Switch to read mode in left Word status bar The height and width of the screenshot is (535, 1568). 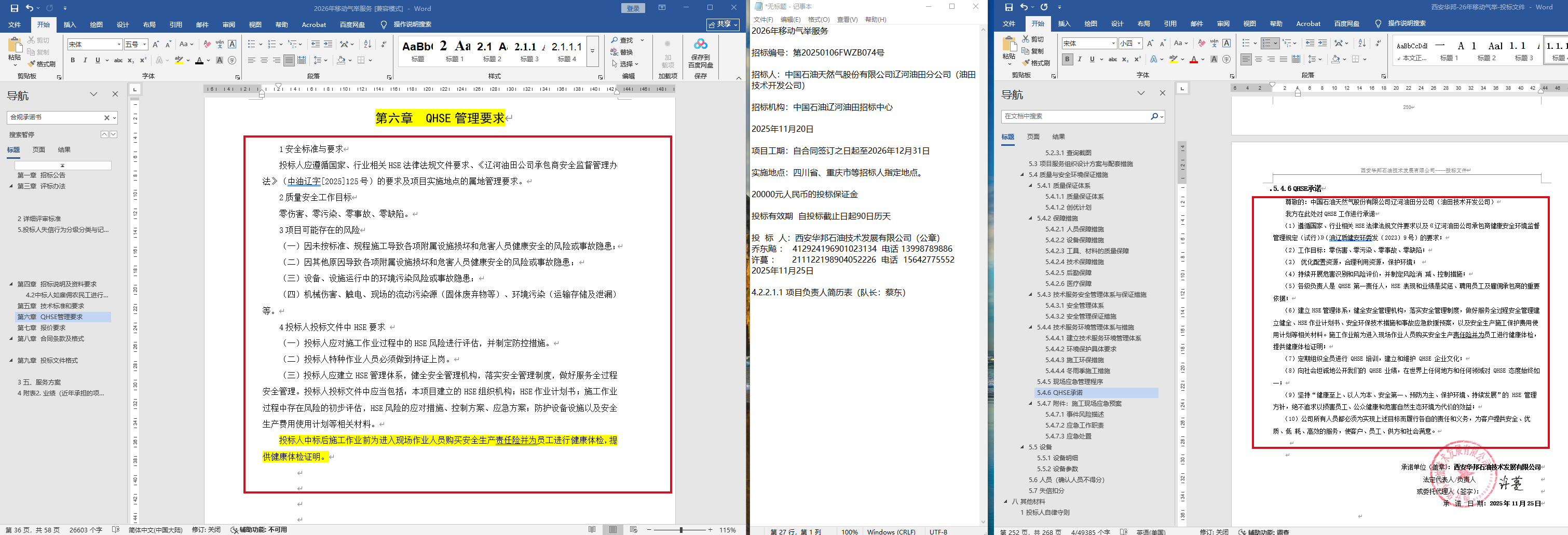pyautogui.click(x=592, y=529)
